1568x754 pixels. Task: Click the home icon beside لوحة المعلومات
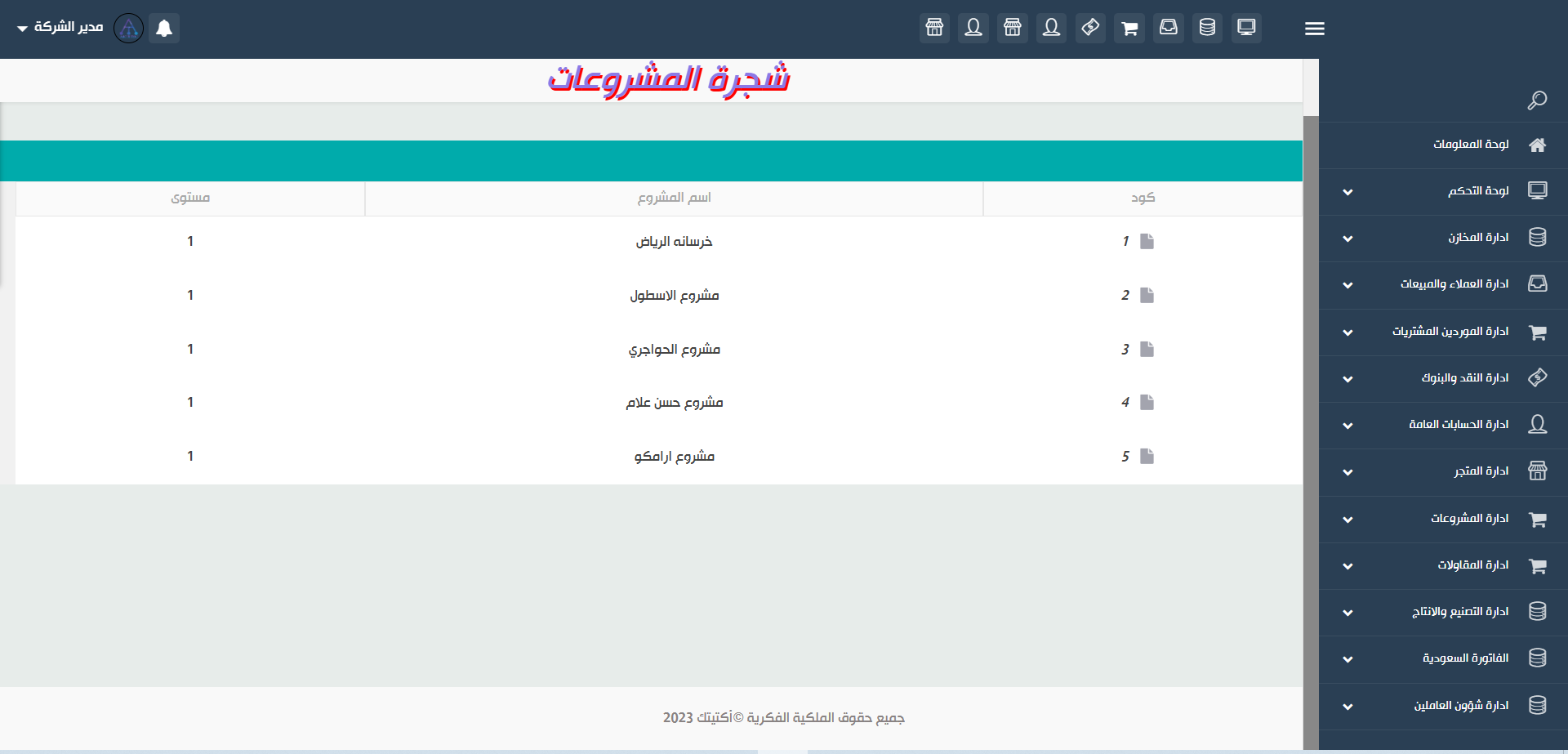(1538, 145)
